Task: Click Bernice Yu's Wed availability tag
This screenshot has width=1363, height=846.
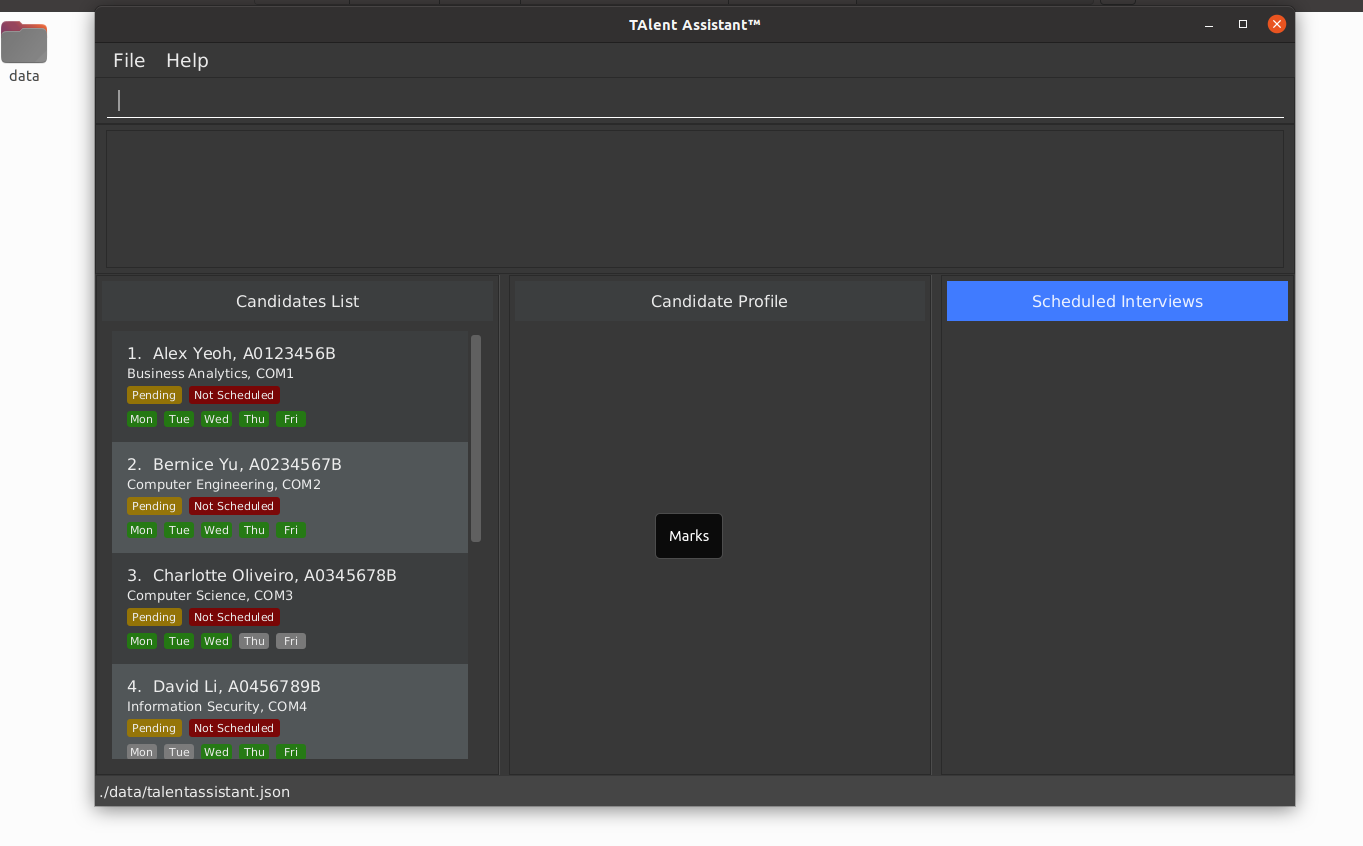Action: 216,530
